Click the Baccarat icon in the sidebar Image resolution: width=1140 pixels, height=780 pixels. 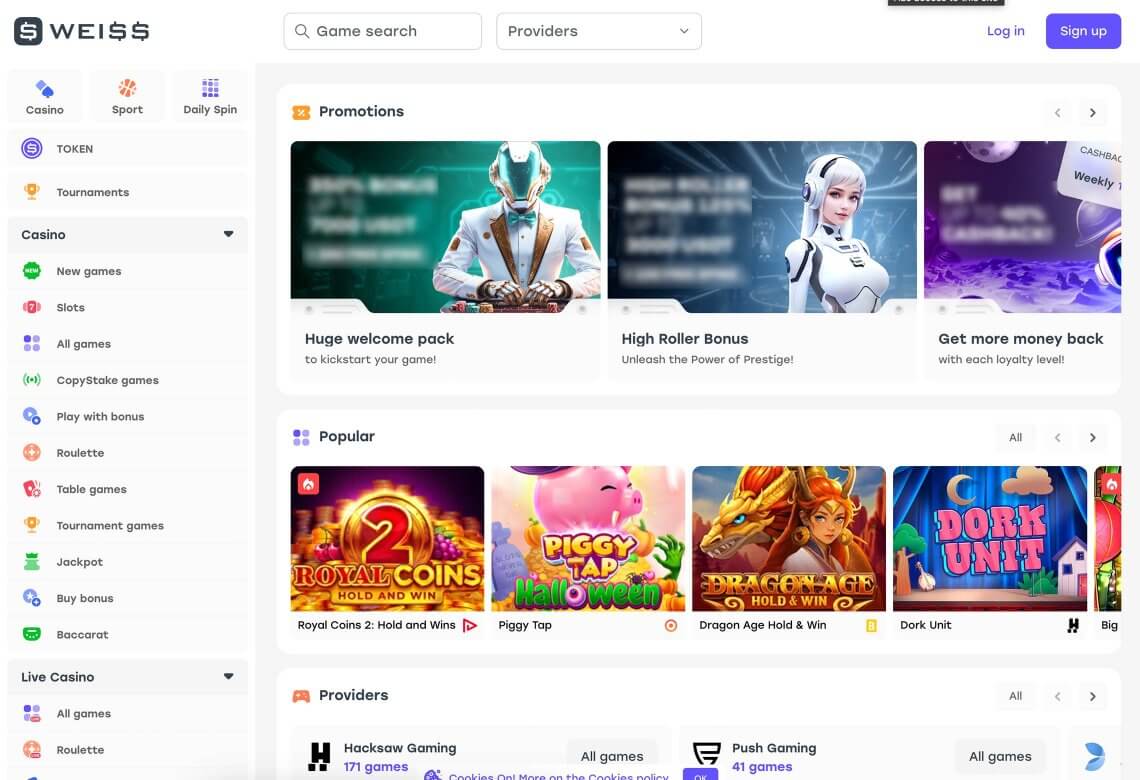point(31,635)
